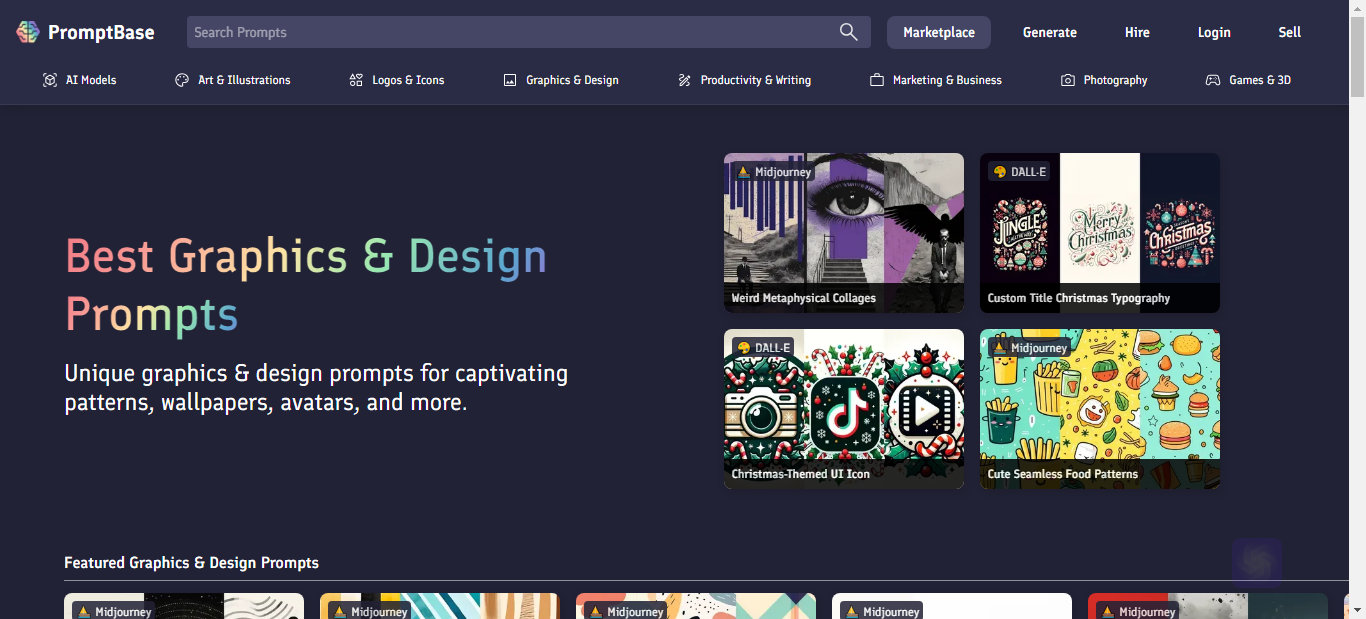This screenshot has width=1366, height=619.
Task: Open the Productivity & Writing category link
Action: coord(744,80)
